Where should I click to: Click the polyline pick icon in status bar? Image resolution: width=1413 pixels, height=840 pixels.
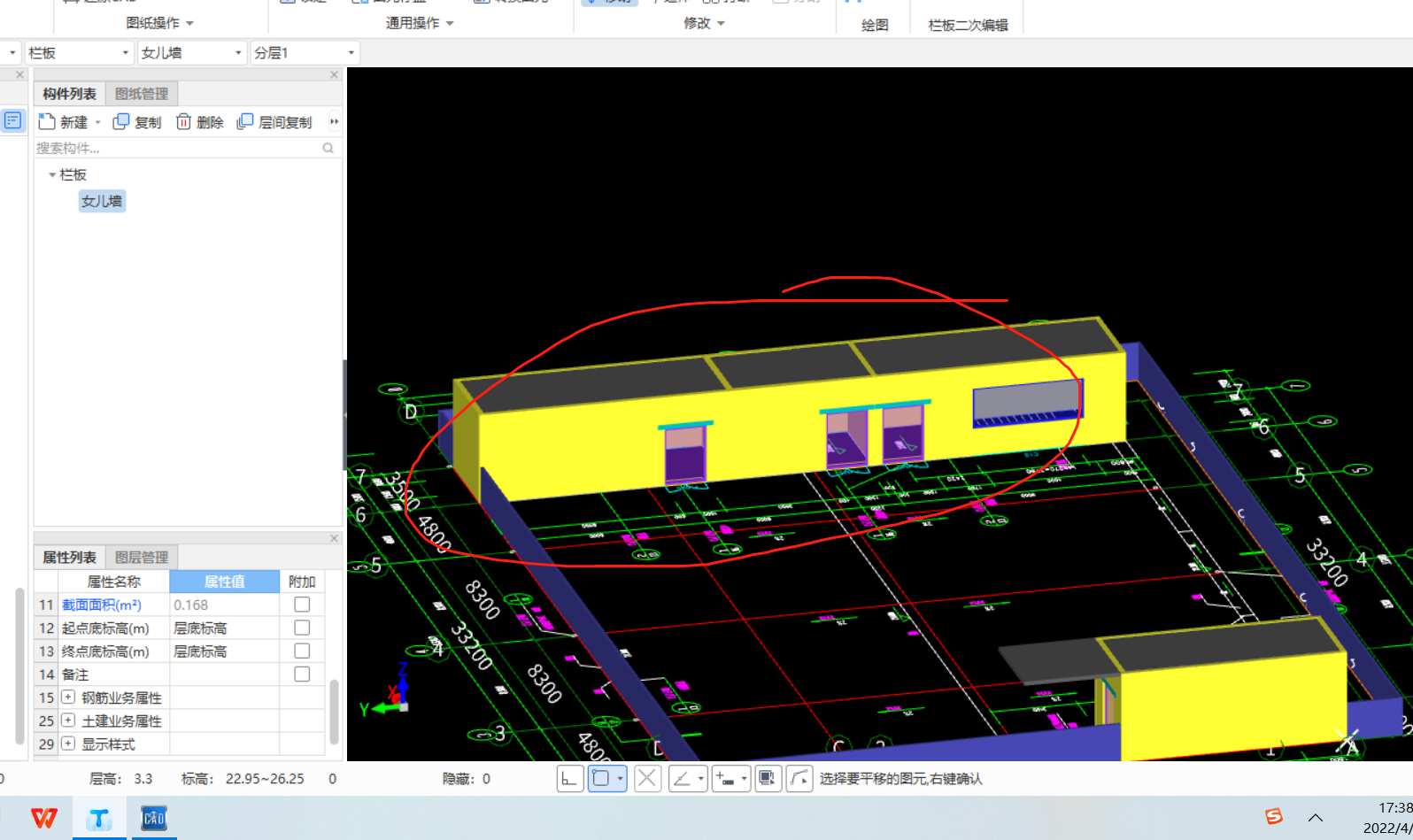pos(799,779)
